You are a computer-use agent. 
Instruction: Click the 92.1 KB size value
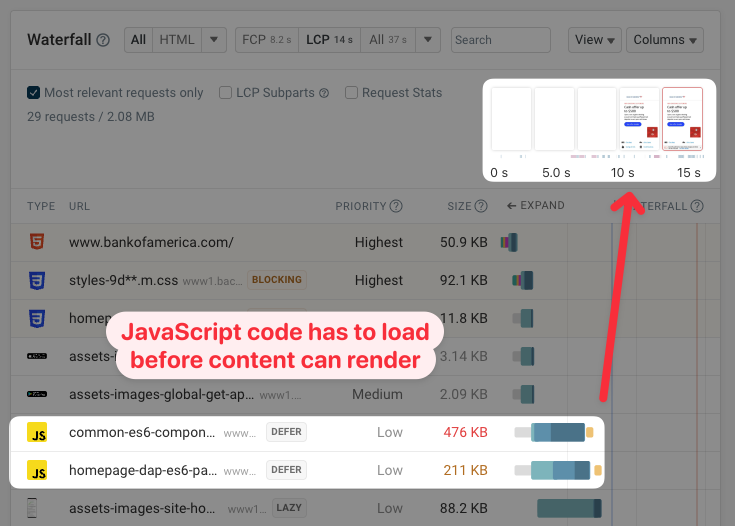pos(464,280)
